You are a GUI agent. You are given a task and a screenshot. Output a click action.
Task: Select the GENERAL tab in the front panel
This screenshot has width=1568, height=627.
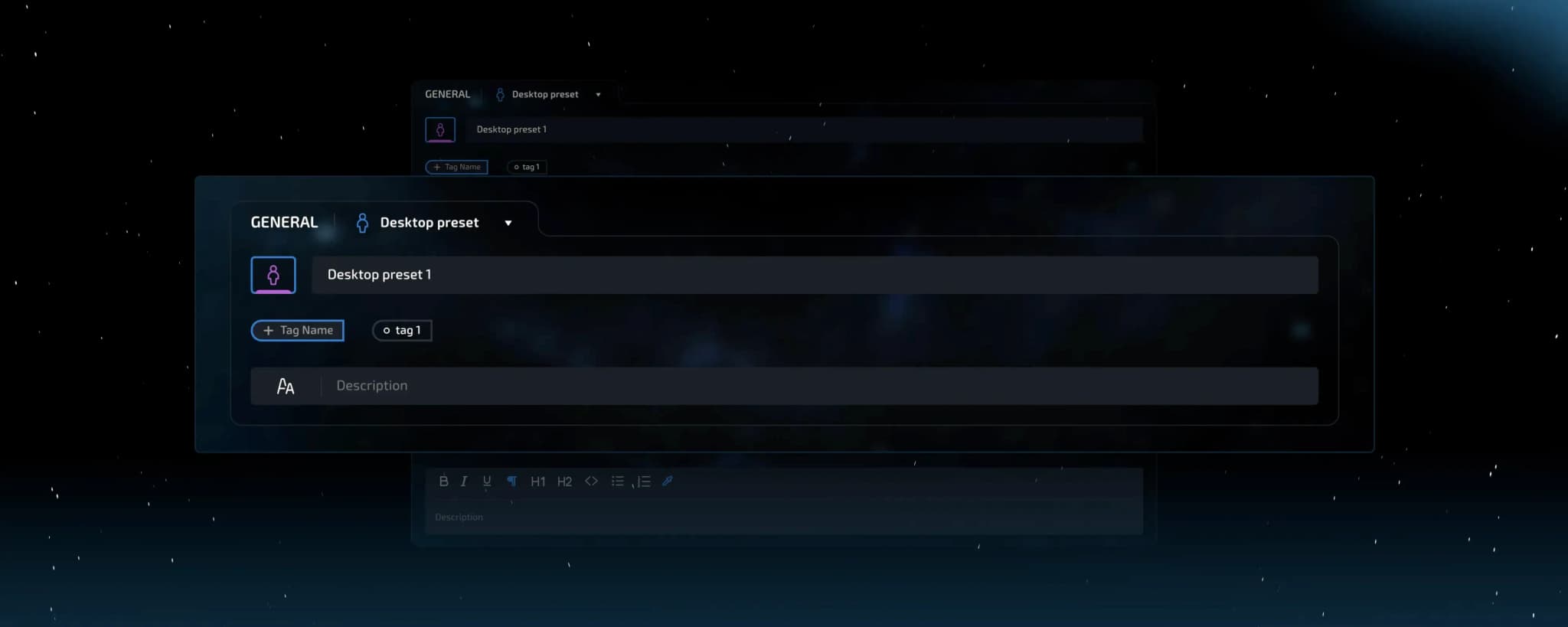[284, 223]
